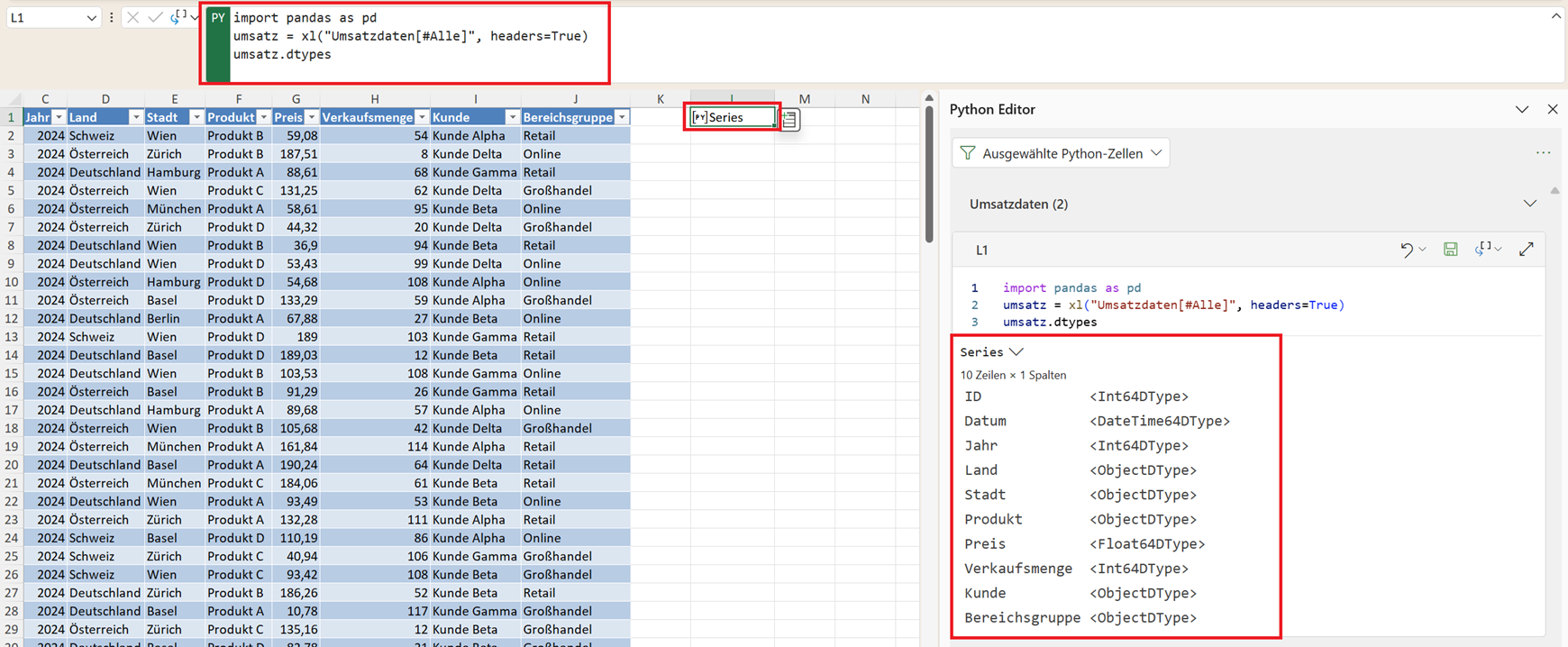The image size is (1568, 647).
Task: Click the green save icon for cell L1
Action: click(x=1450, y=250)
